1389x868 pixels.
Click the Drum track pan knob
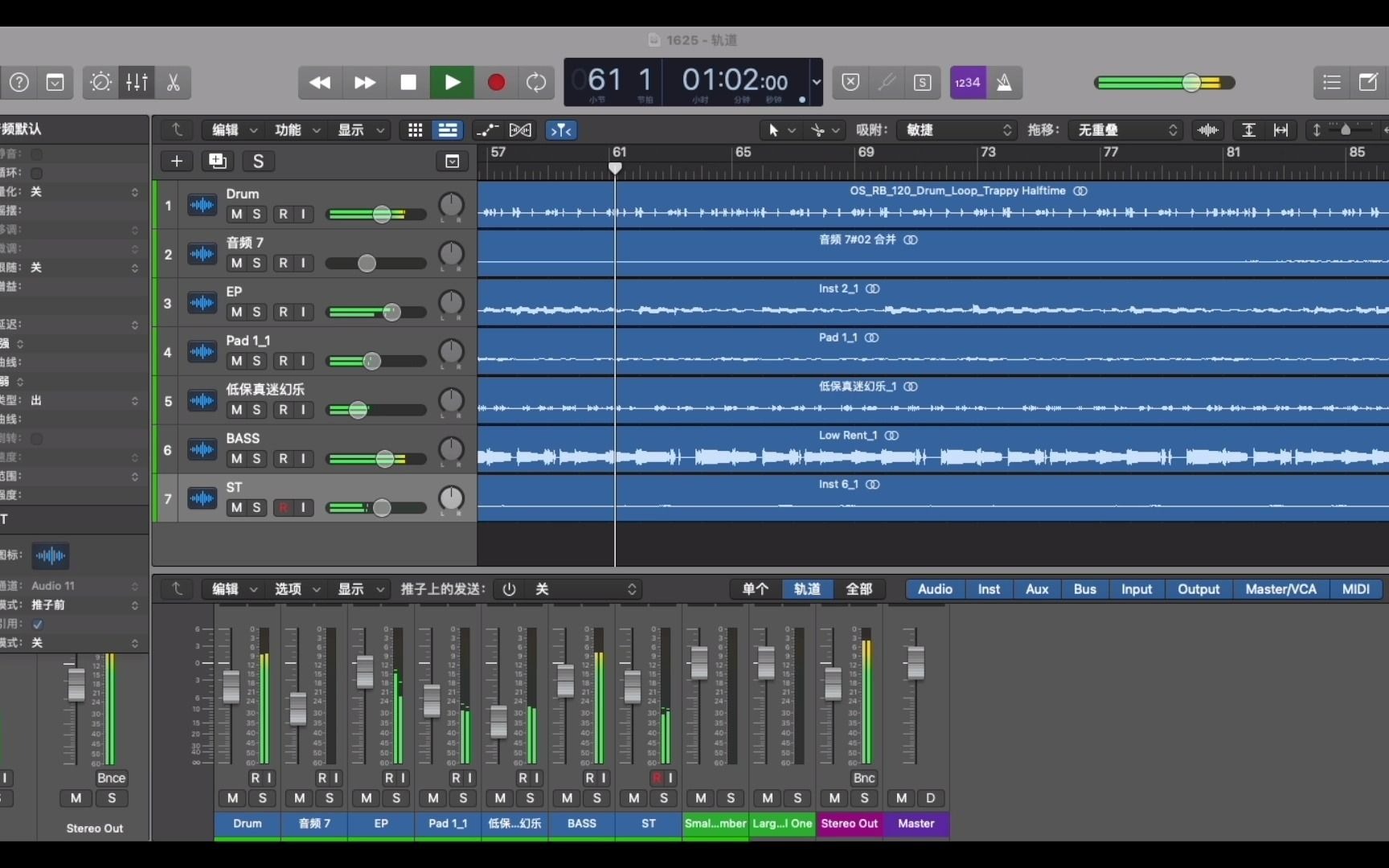tap(451, 206)
